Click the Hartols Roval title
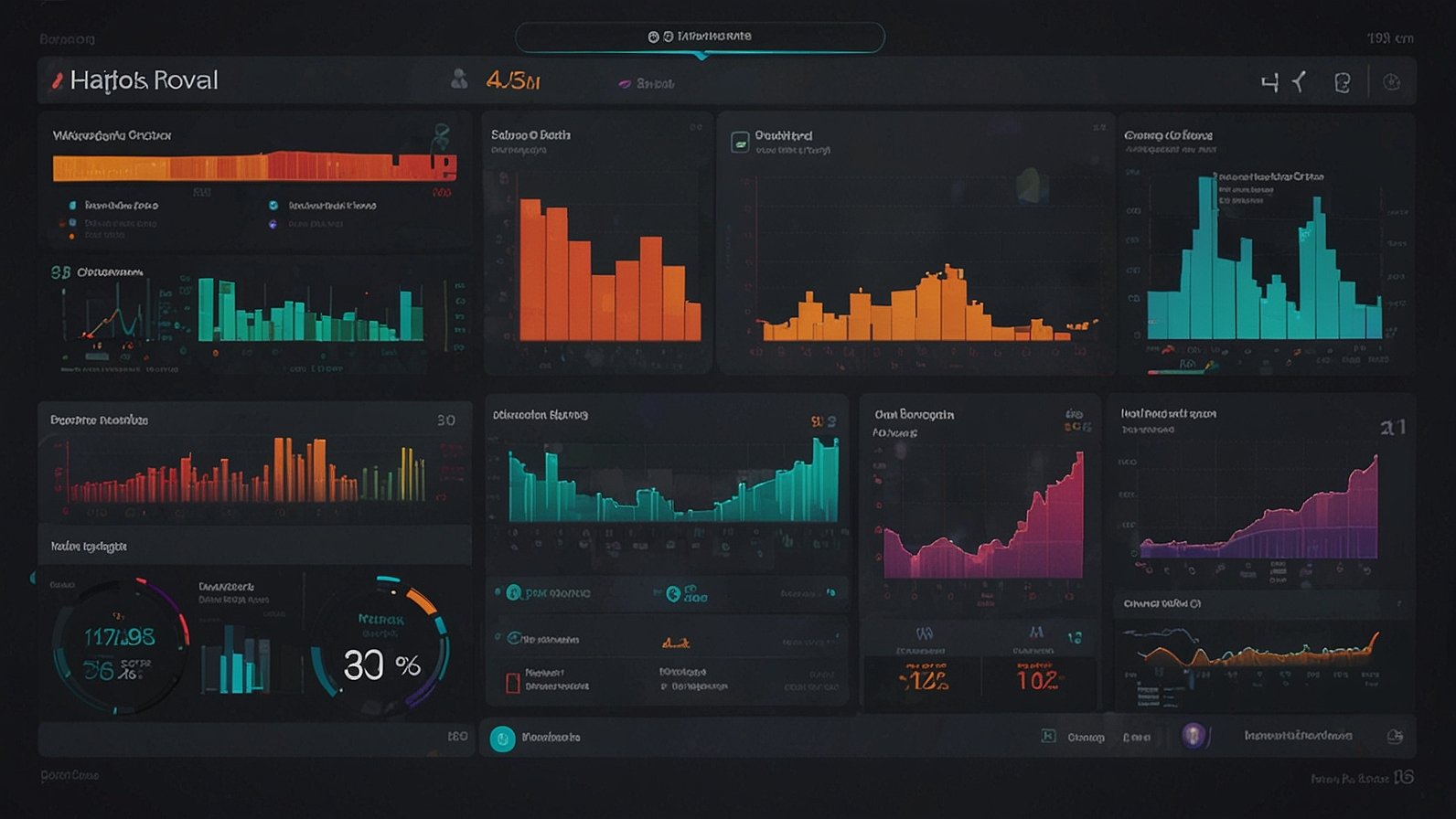The image size is (1456, 819). (145, 80)
